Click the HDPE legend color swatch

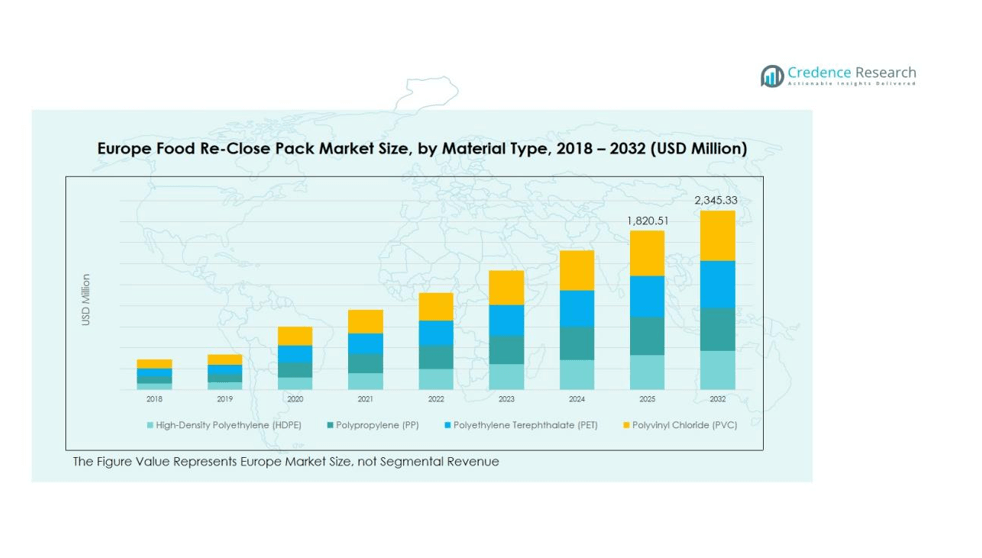(150, 425)
